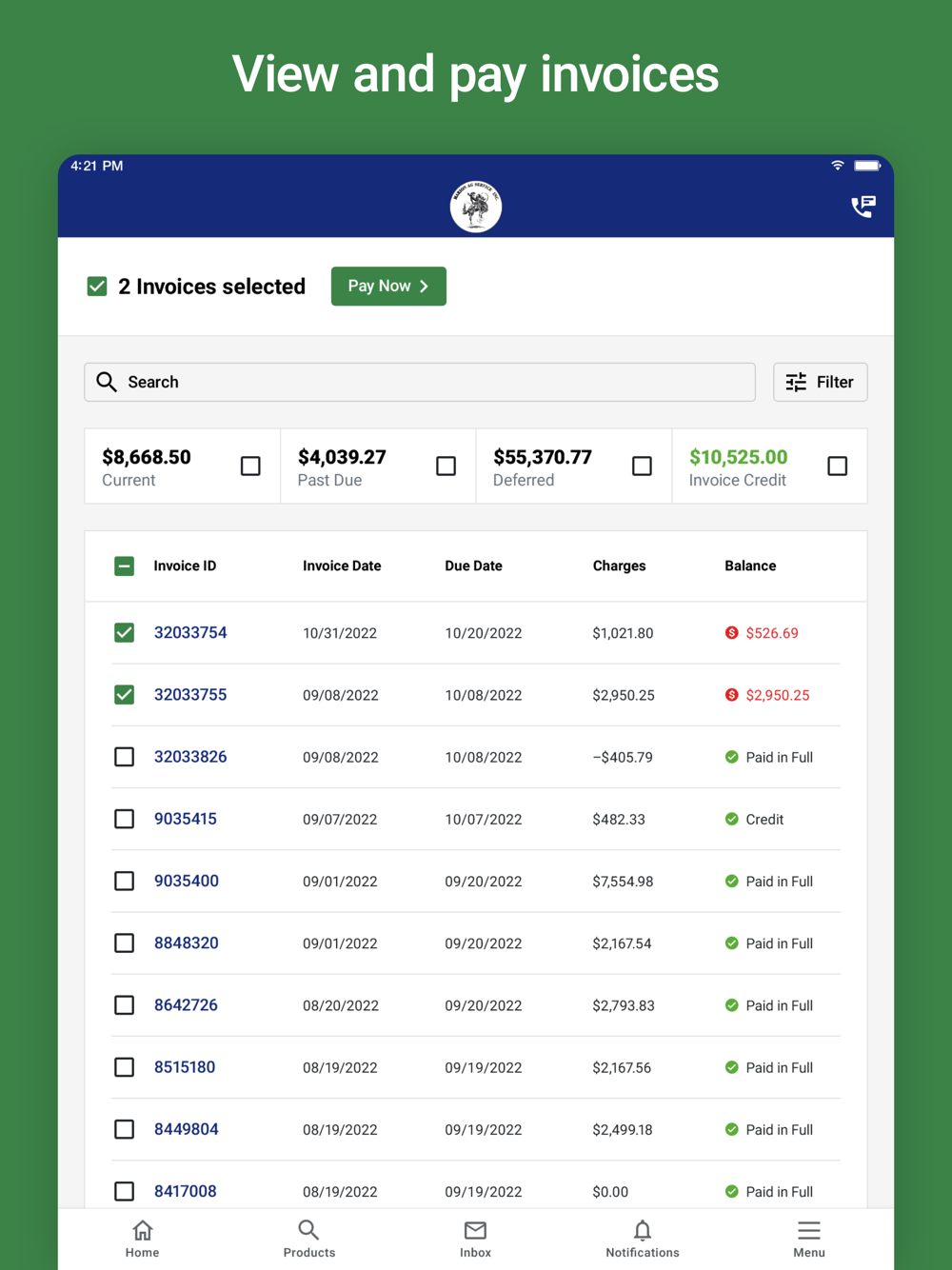Tap the battery status icon
952x1270 pixels.
867,166
